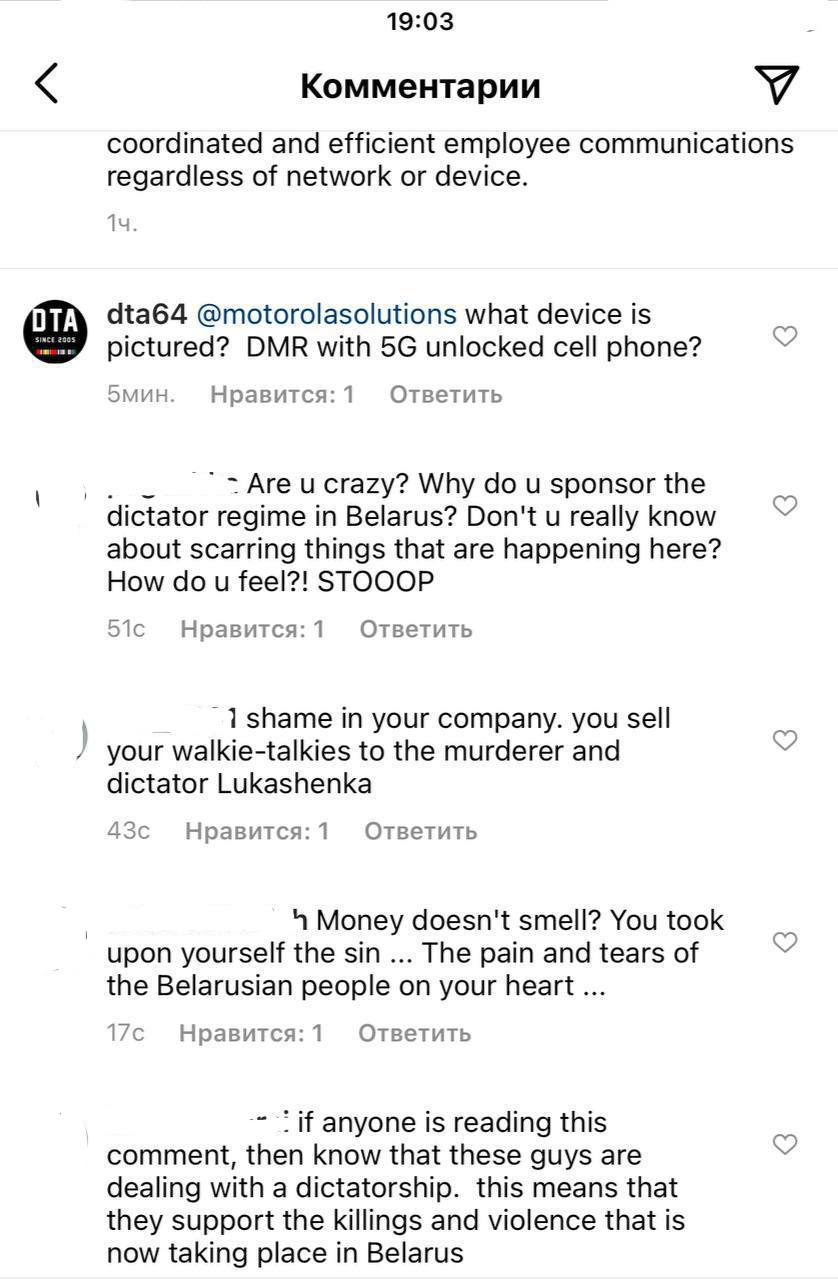Tap the back arrow icon
This screenshot has width=838, height=1280.
coord(47,84)
